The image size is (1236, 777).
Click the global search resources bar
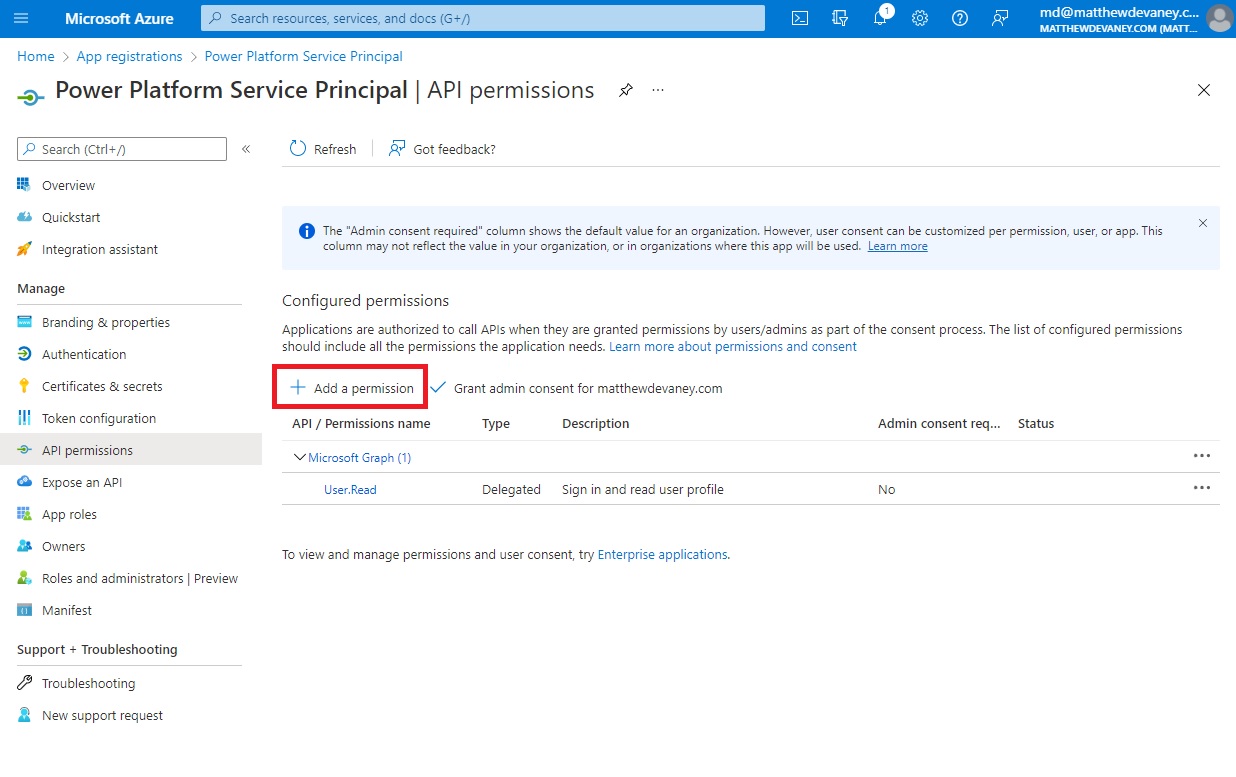point(482,17)
